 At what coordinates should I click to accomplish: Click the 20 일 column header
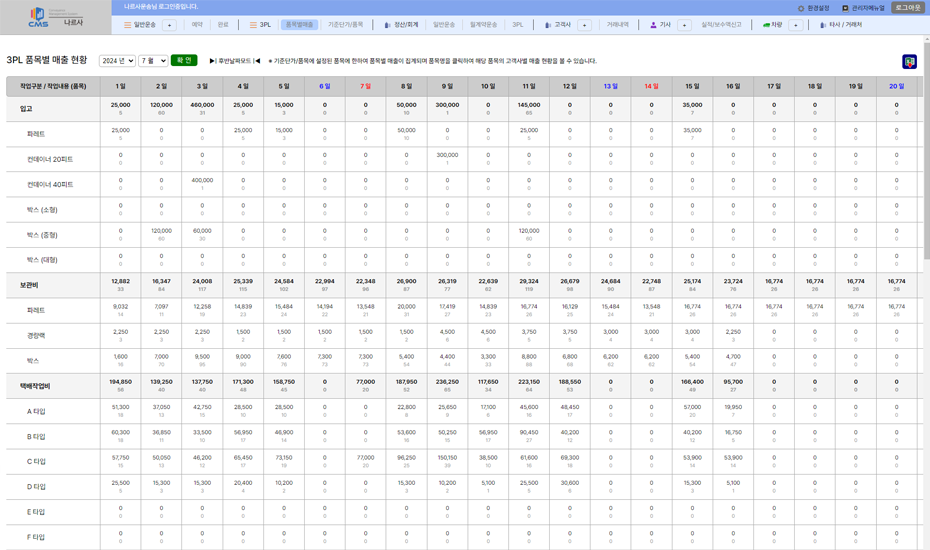pos(896,86)
